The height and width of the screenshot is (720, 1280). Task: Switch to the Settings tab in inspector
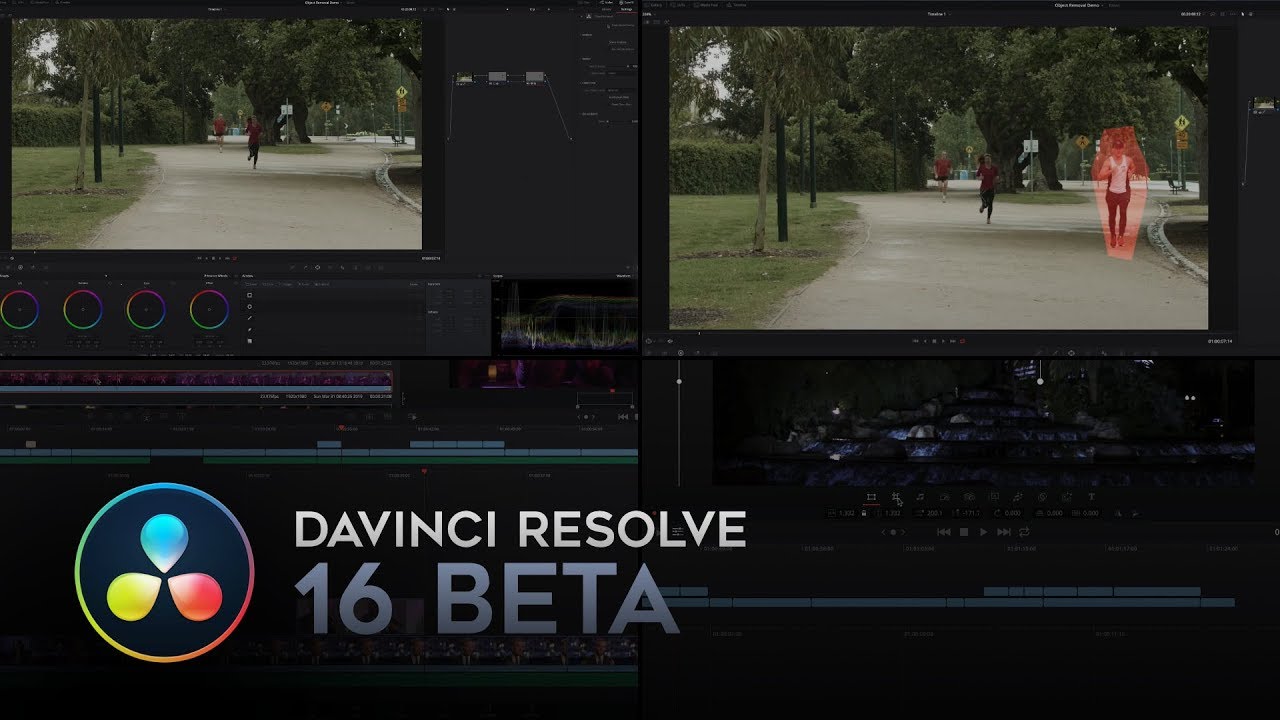pos(626,9)
